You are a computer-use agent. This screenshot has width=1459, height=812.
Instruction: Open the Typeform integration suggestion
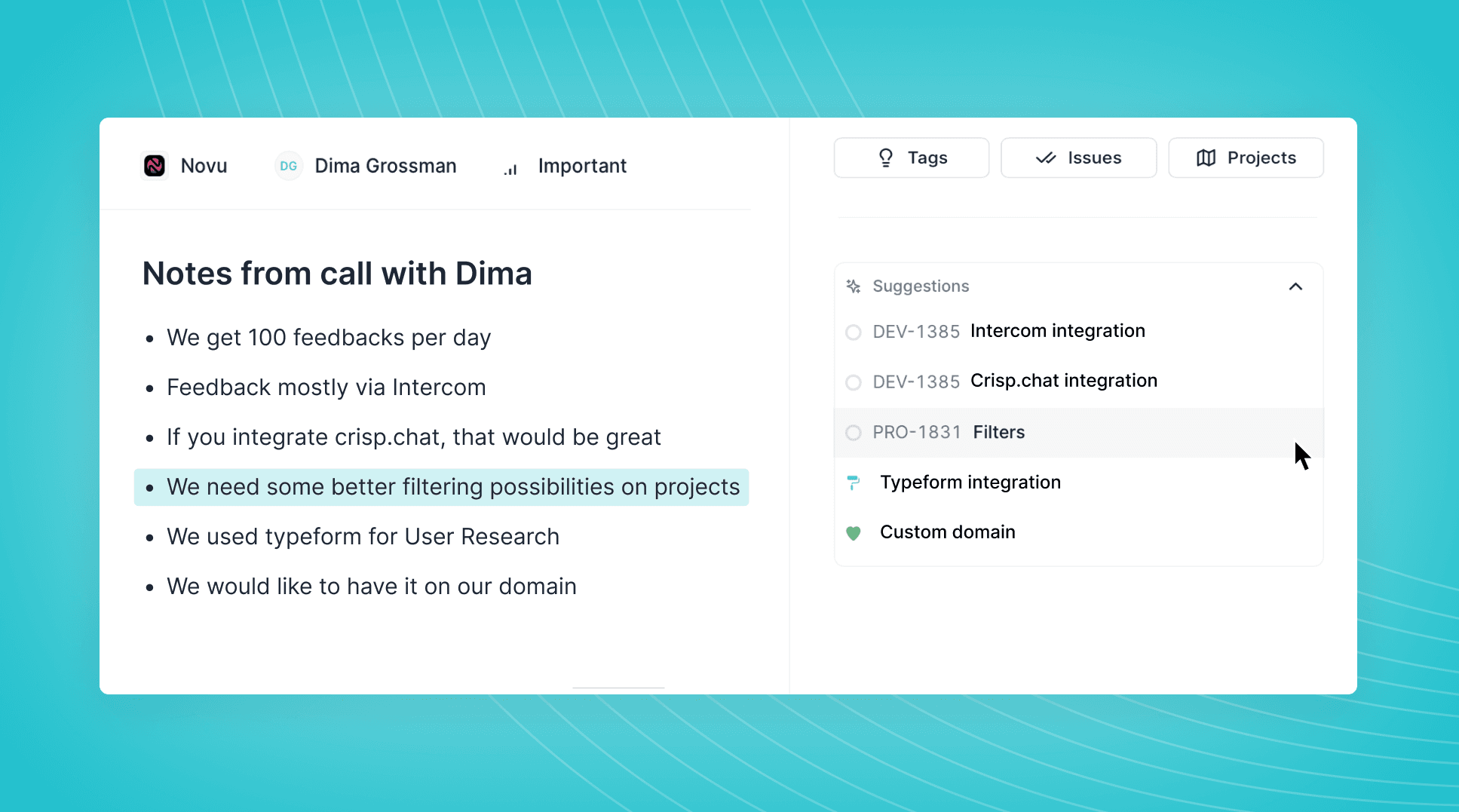point(970,483)
